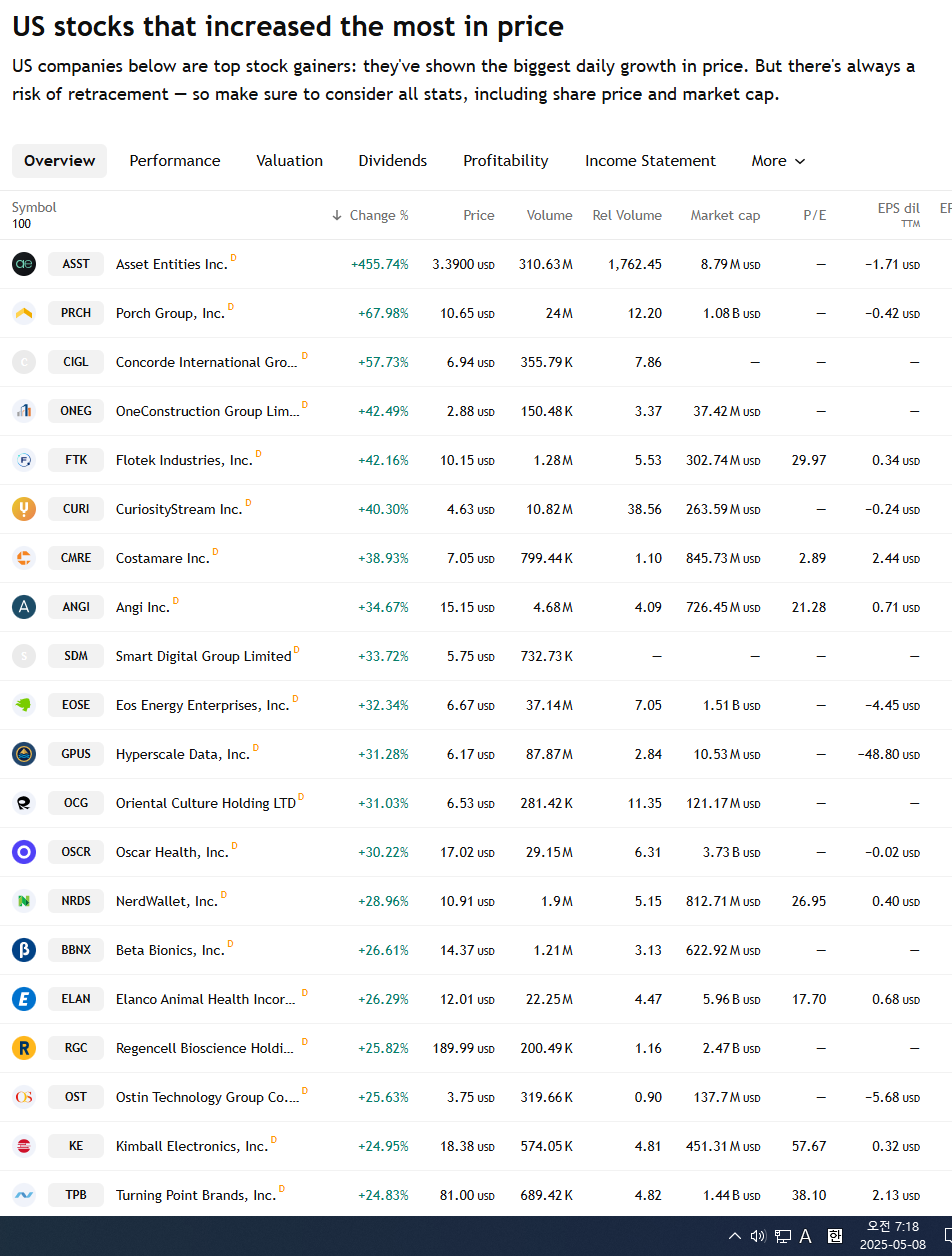Click the Costamare logo icon
952x1256 pixels.
tap(24, 558)
